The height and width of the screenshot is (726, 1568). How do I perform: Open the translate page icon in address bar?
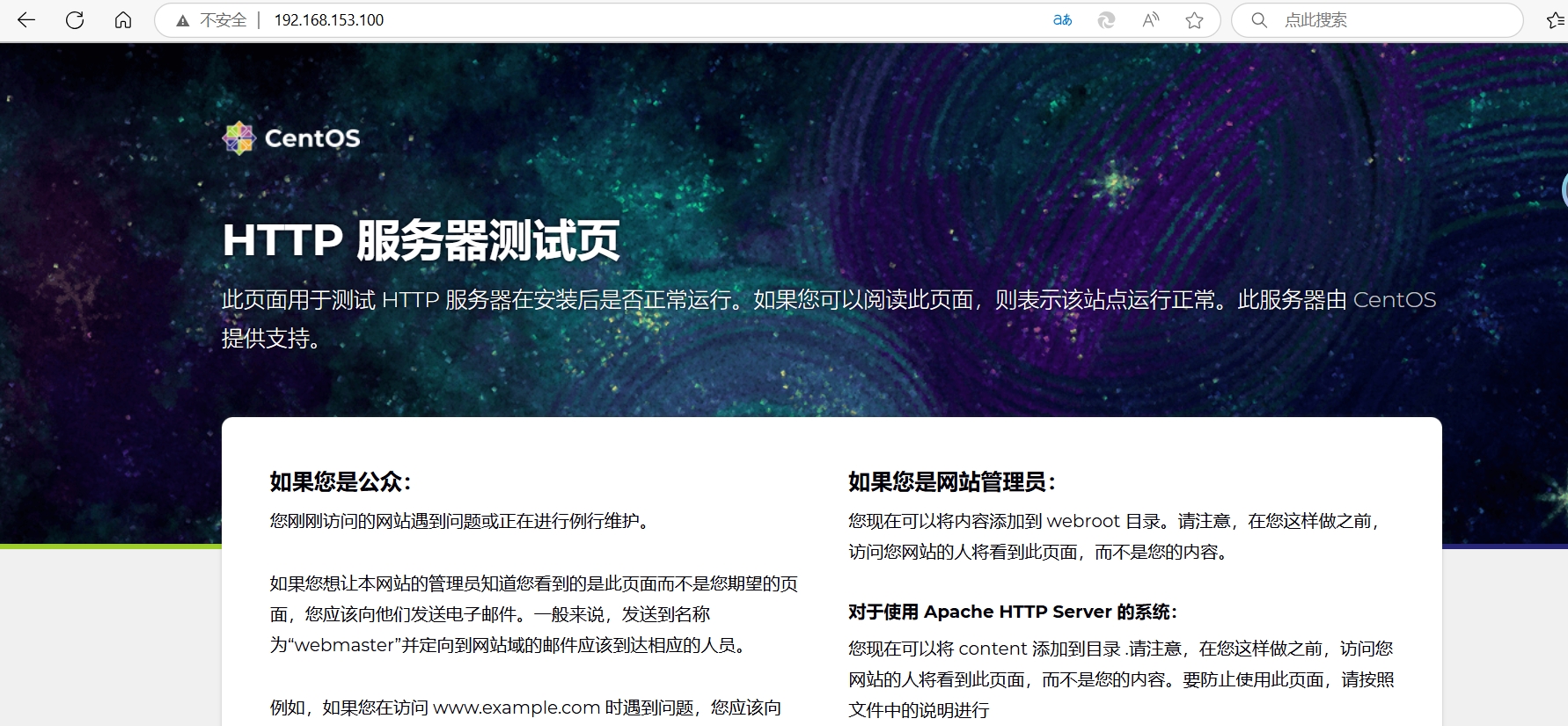click(x=1063, y=20)
